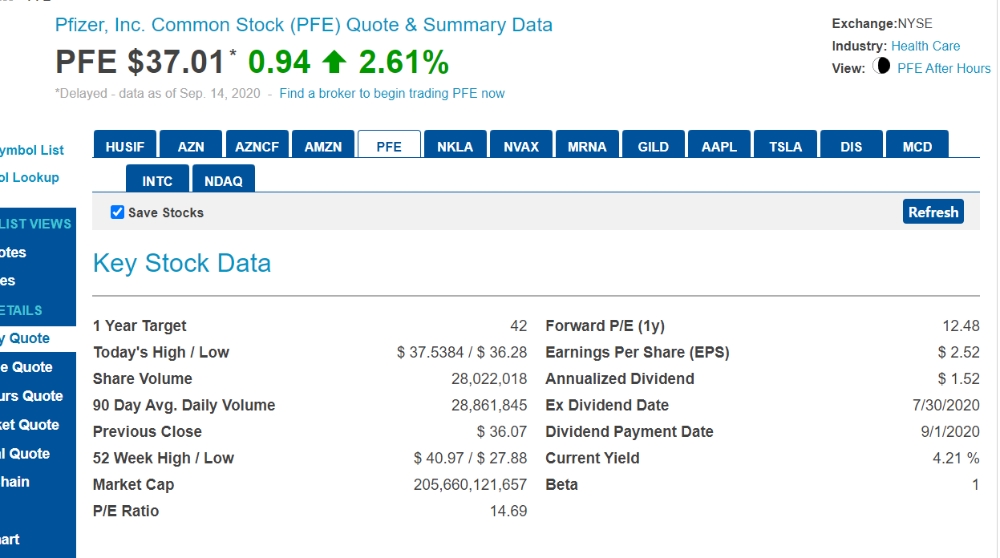Open the MRNA stock tab
This screenshot has width=1000, height=558.
(x=587, y=144)
